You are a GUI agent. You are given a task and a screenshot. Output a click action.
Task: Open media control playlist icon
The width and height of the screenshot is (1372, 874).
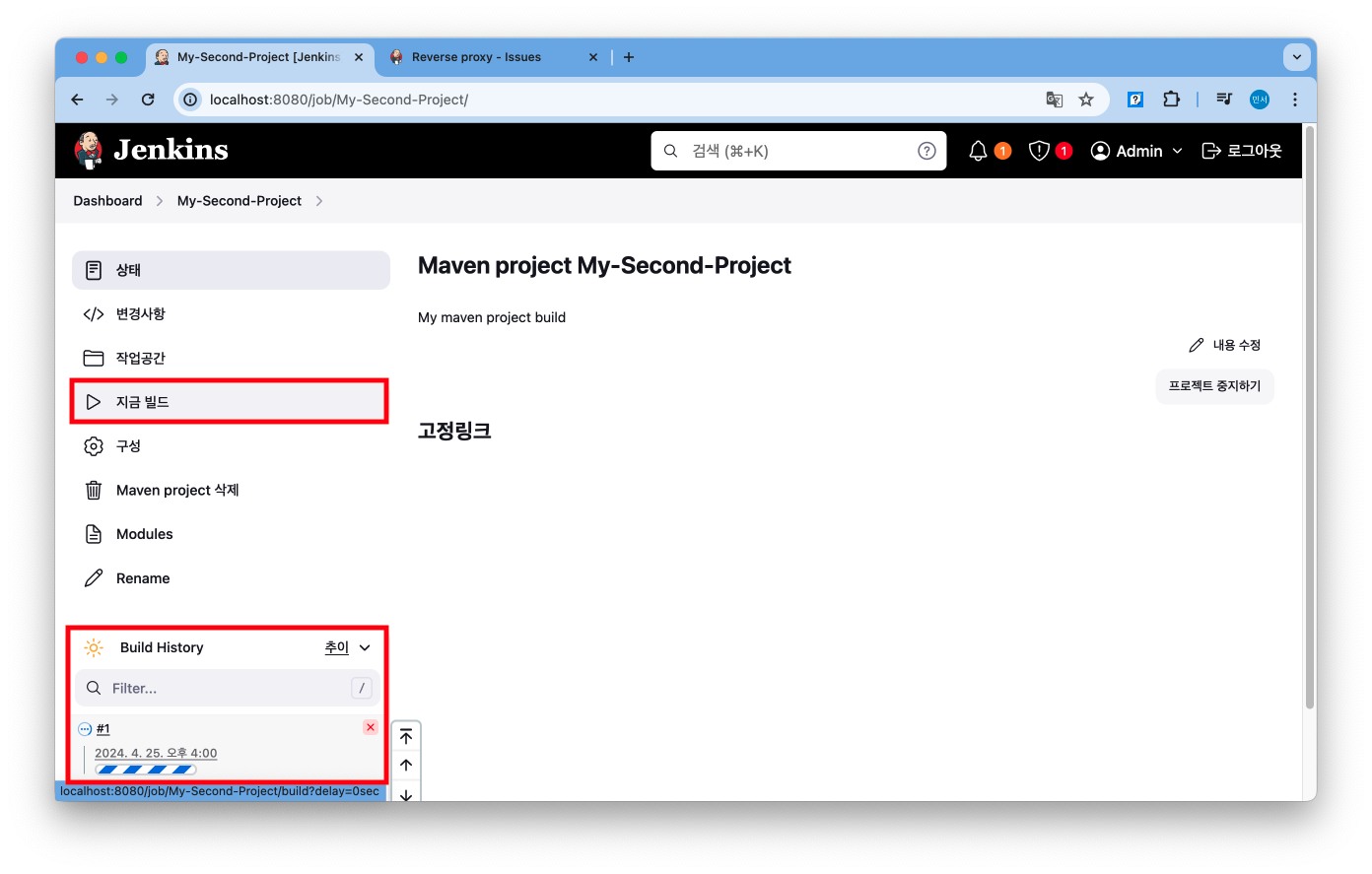click(1224, 100)
